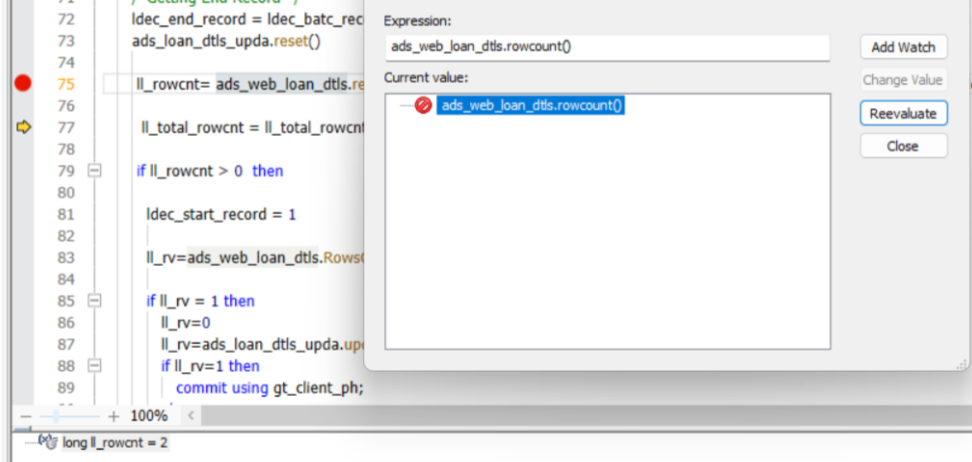972x462 pixels.
Task: Click the editor zoom slider handle
Action: [57, 415]
